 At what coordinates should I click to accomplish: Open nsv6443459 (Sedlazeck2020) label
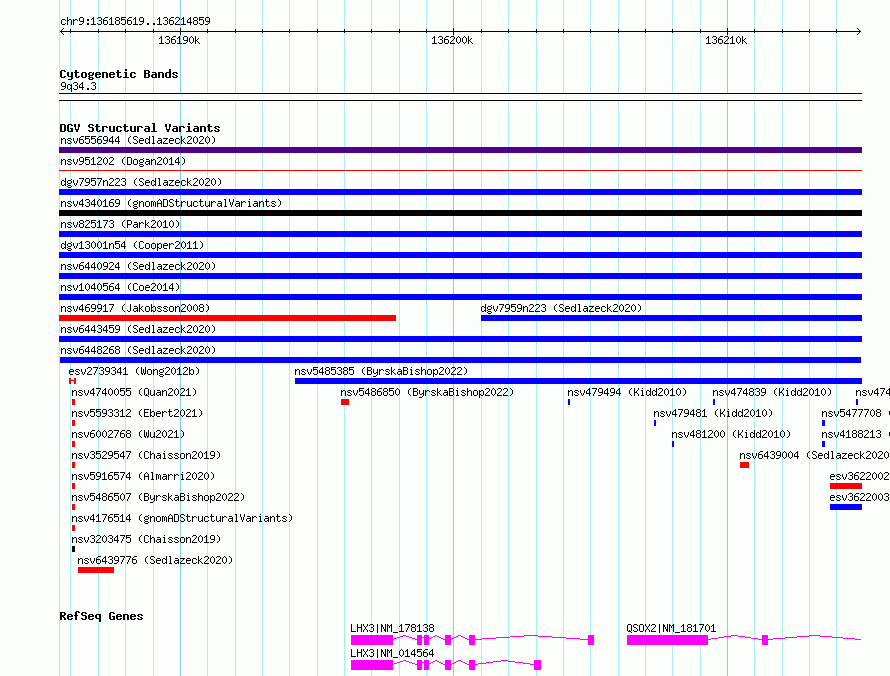138,329
